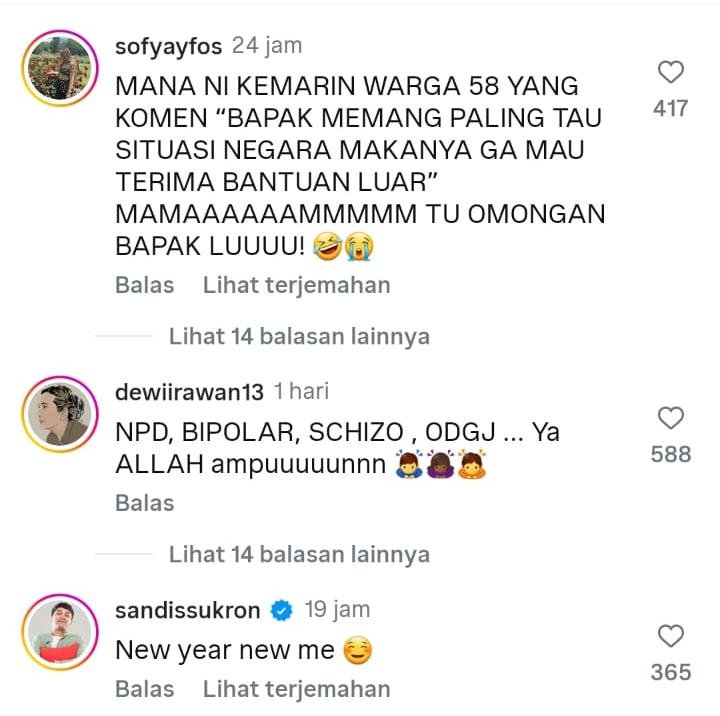Open sandissukron's profile photo
The image size is (720, 716).
coord(60,632)
